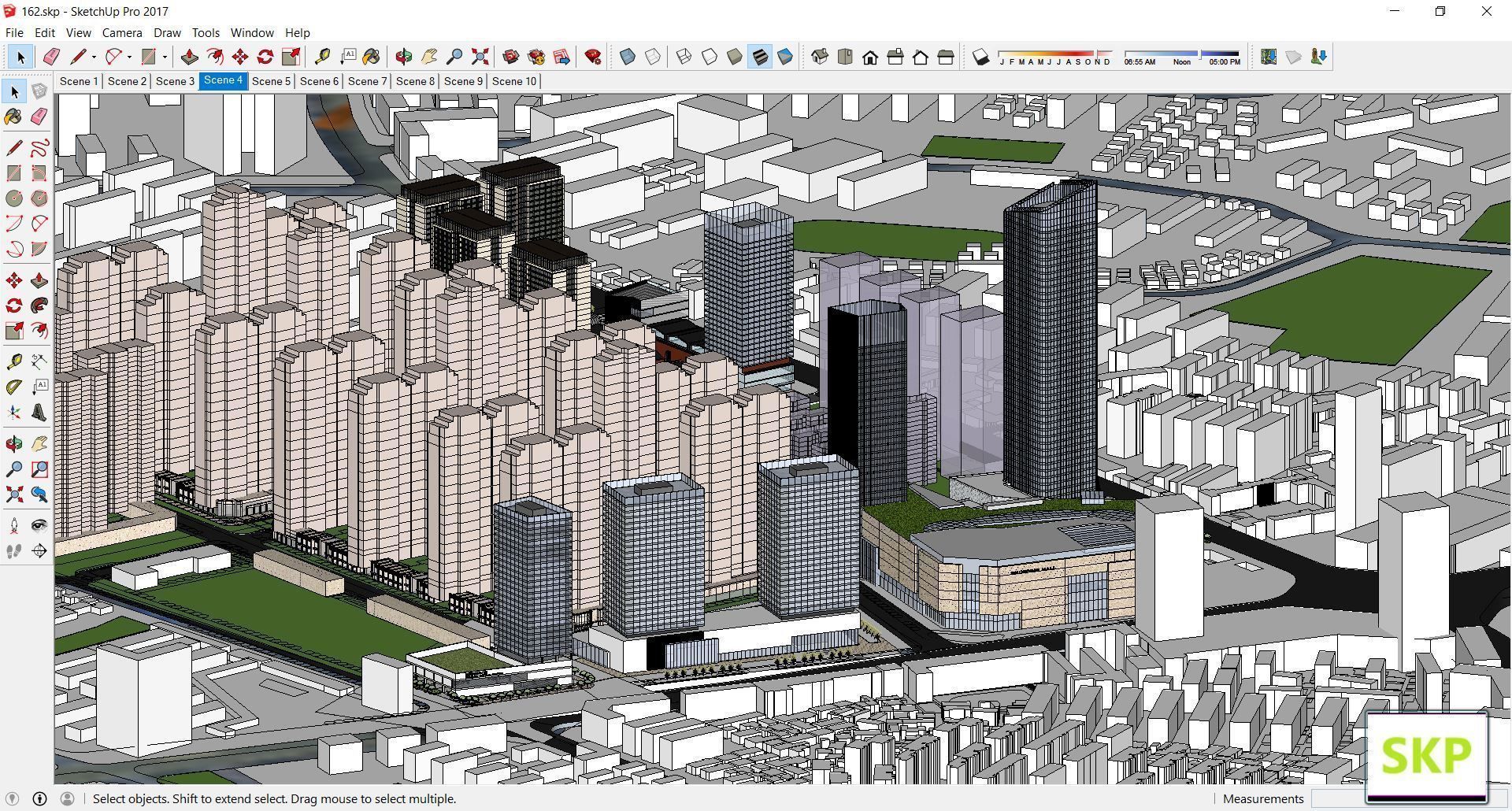Image resolution: width=1512 pixels, height=811 pixels.
Task: Open Extension Warehouse
Action: tap(536, 57)
